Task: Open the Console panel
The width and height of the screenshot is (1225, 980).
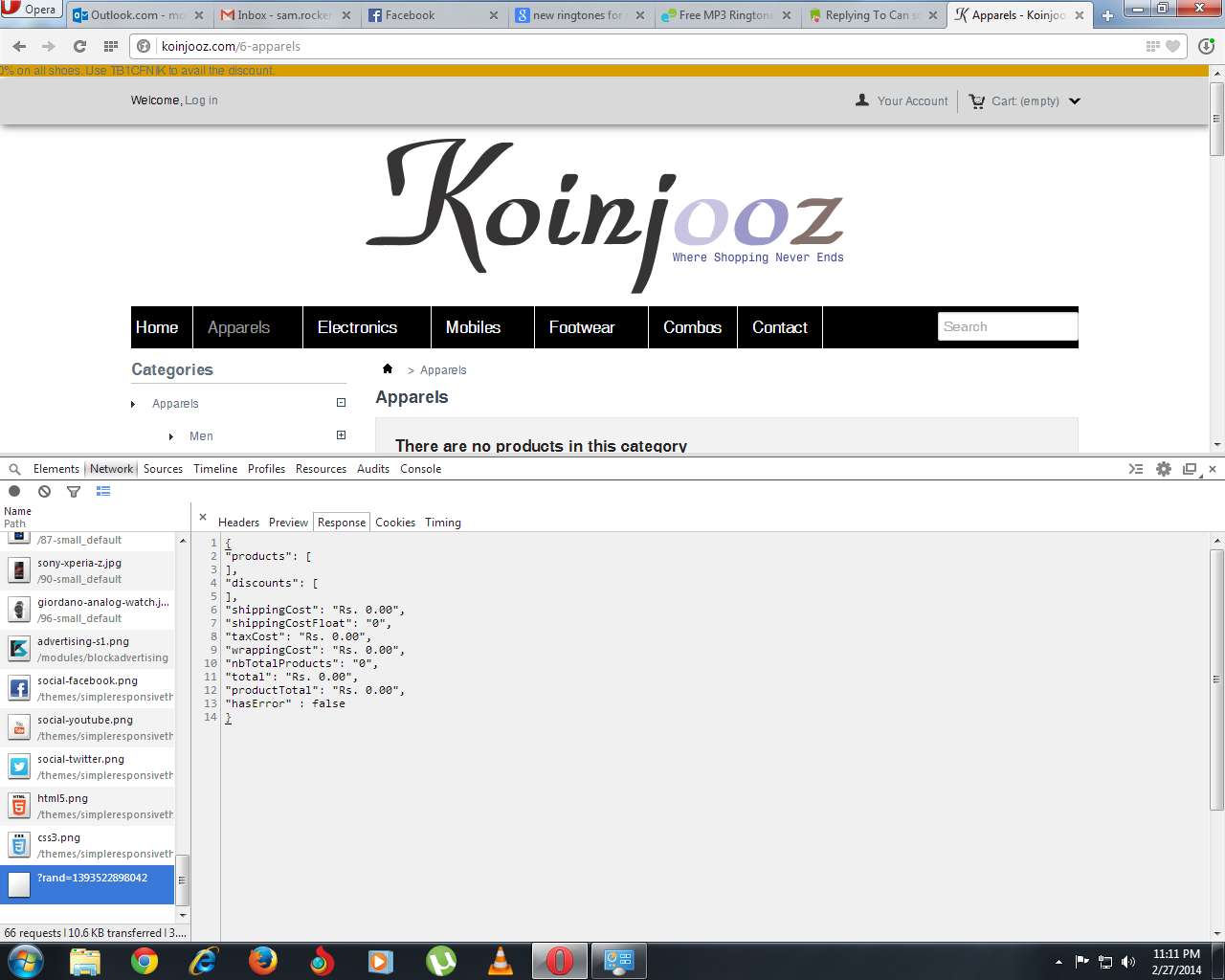Action: point(421,469)
